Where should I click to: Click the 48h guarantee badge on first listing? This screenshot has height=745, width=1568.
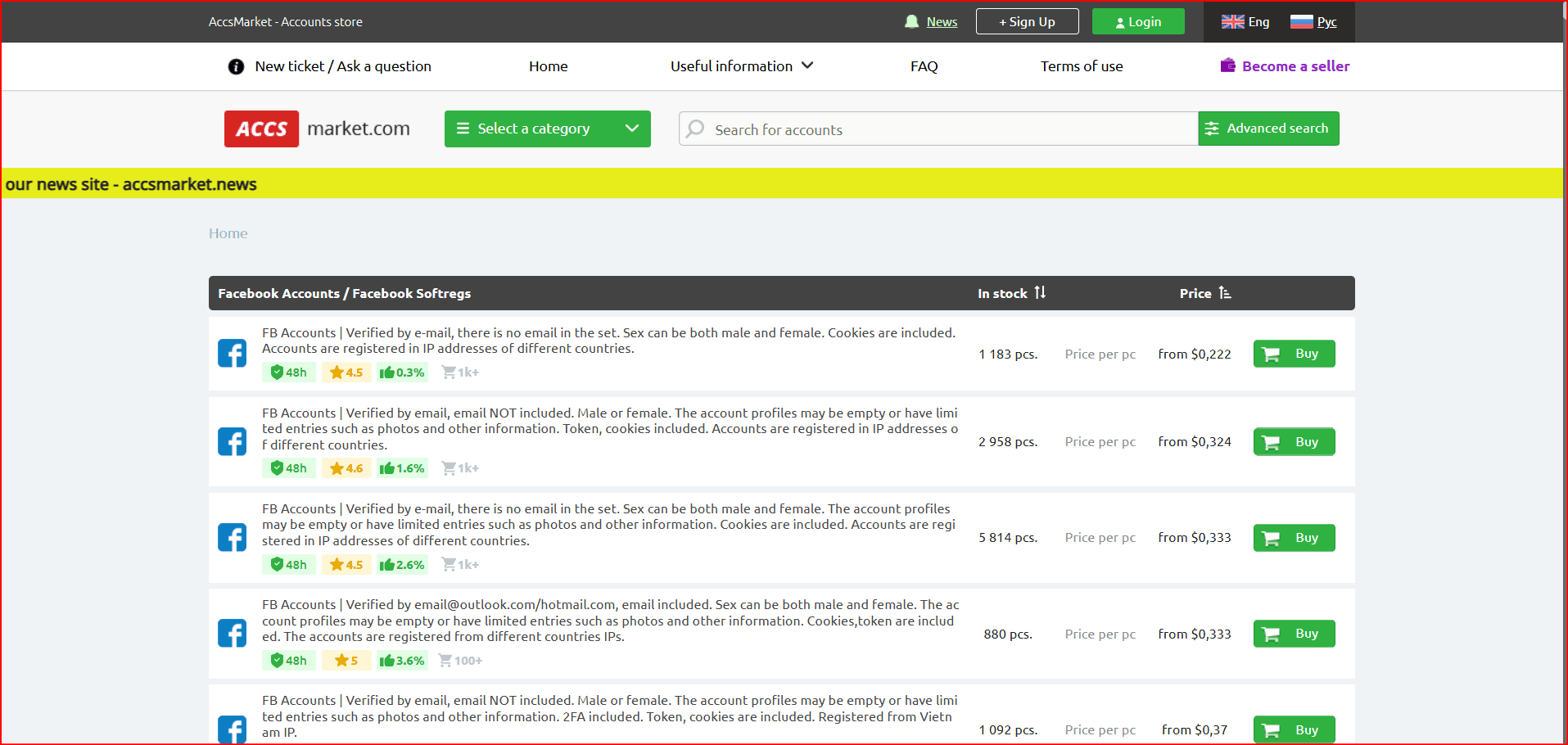click(288, 372)
